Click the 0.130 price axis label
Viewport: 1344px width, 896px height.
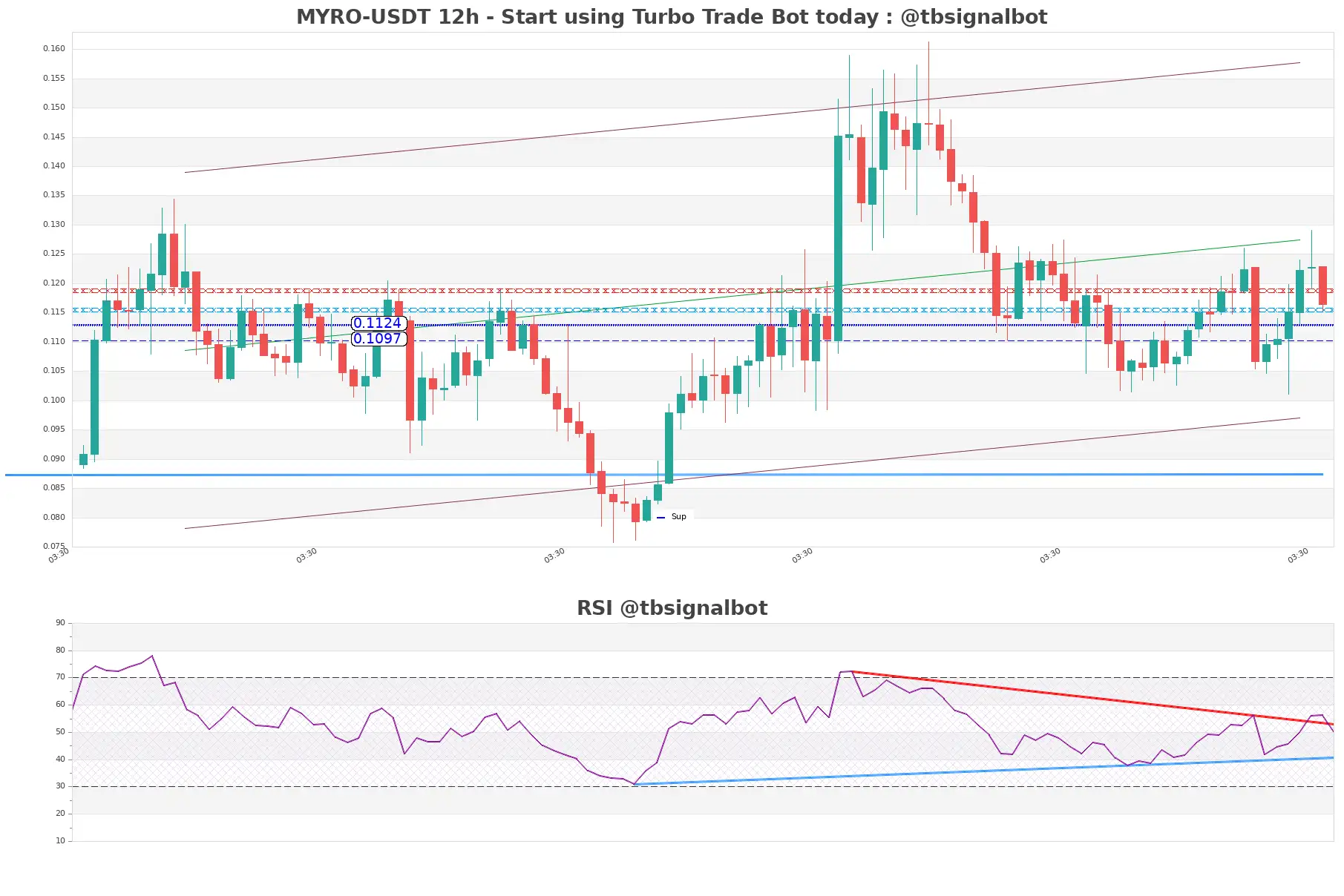pos(54,224)
